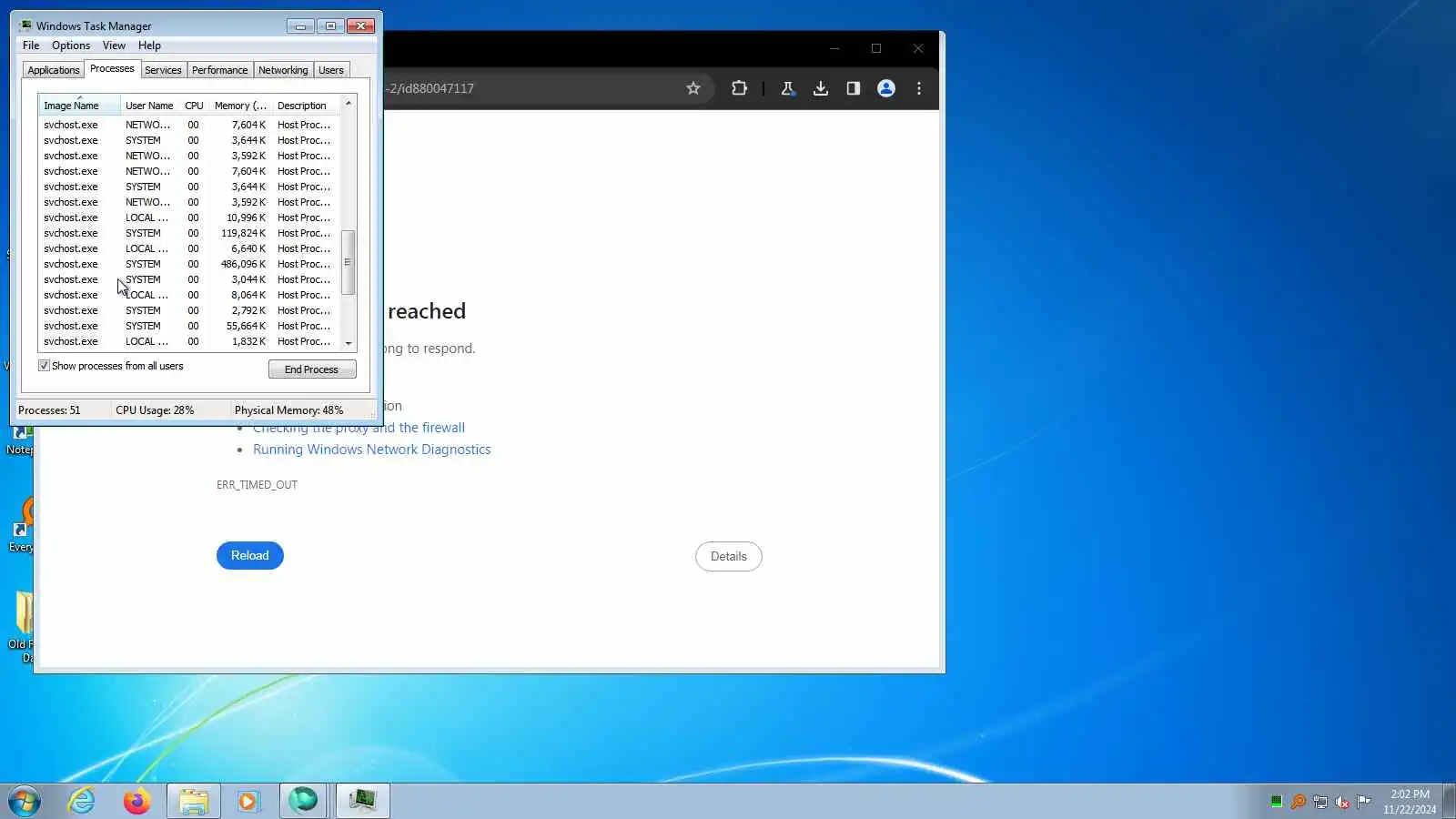Sort processes by Description column
The width and height of the screenshot is (1456, 819).
306,106
